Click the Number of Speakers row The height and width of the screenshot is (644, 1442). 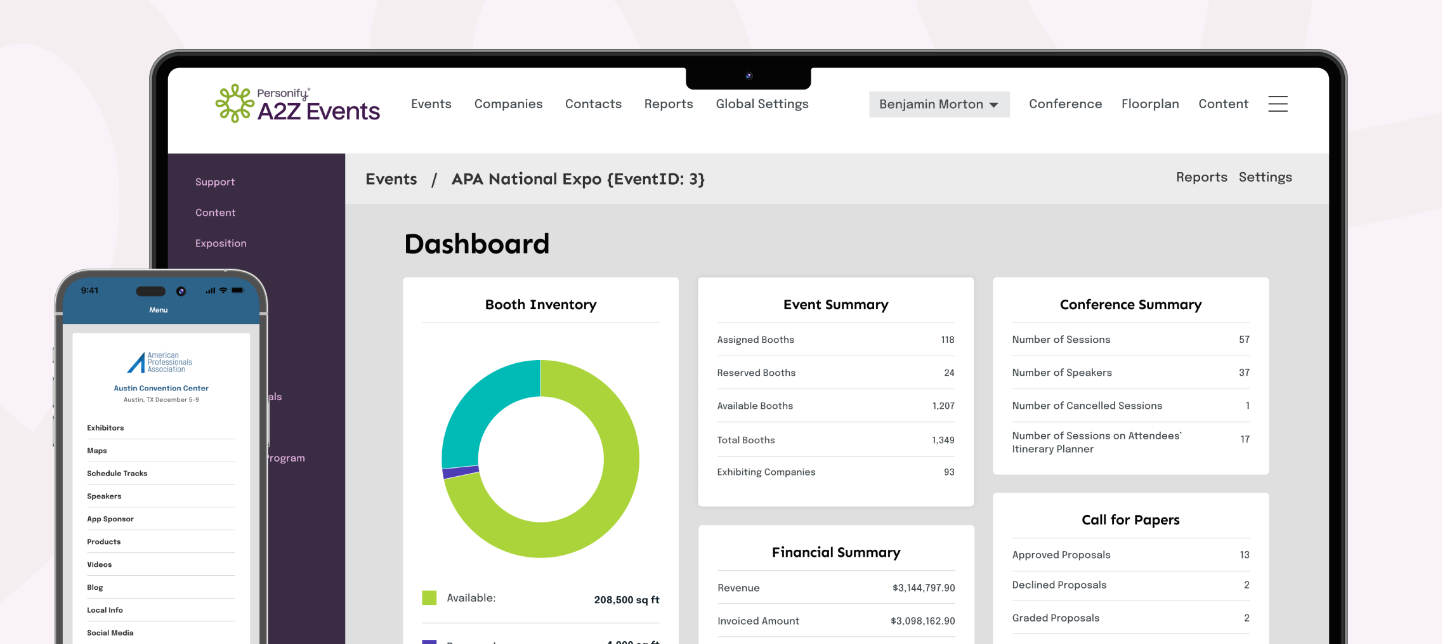[x=1130, y=373]
